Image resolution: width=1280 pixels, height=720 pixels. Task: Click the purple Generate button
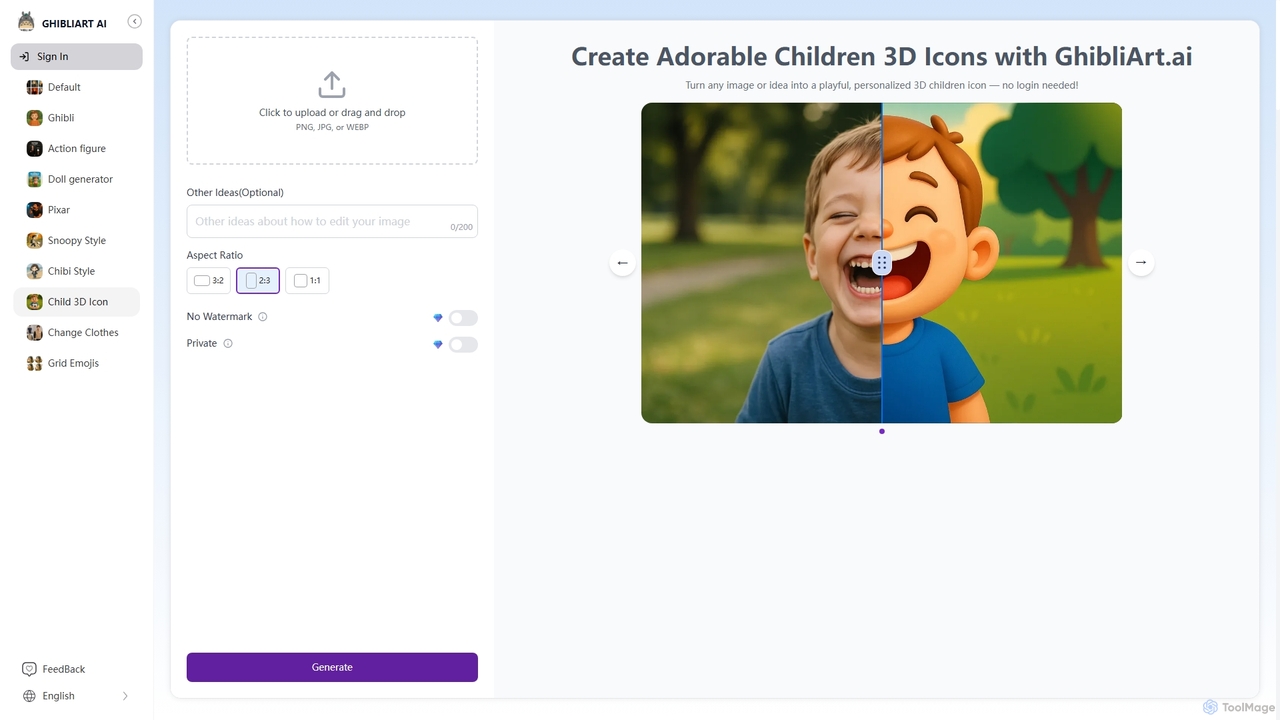coord(332,667)
